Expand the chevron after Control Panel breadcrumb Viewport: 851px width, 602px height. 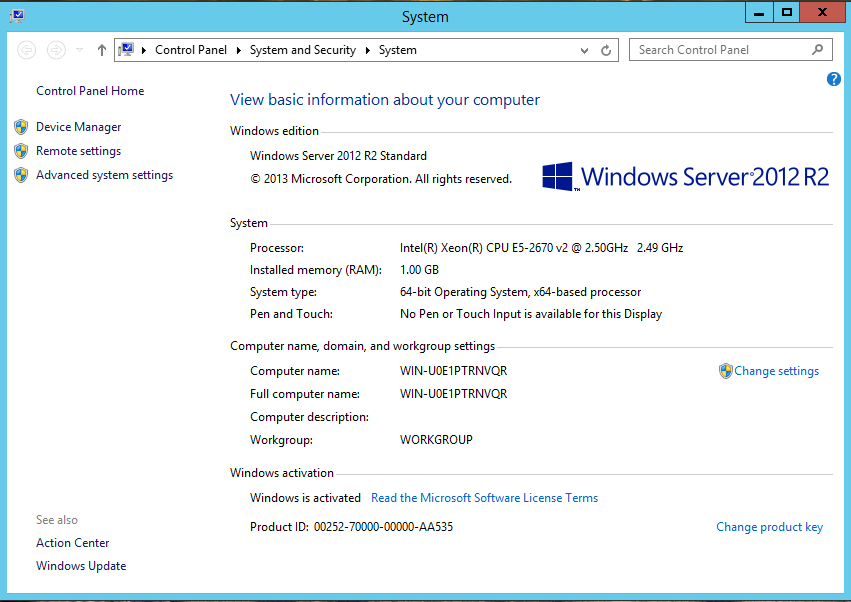pyautogui.click(x=238, y=50)
